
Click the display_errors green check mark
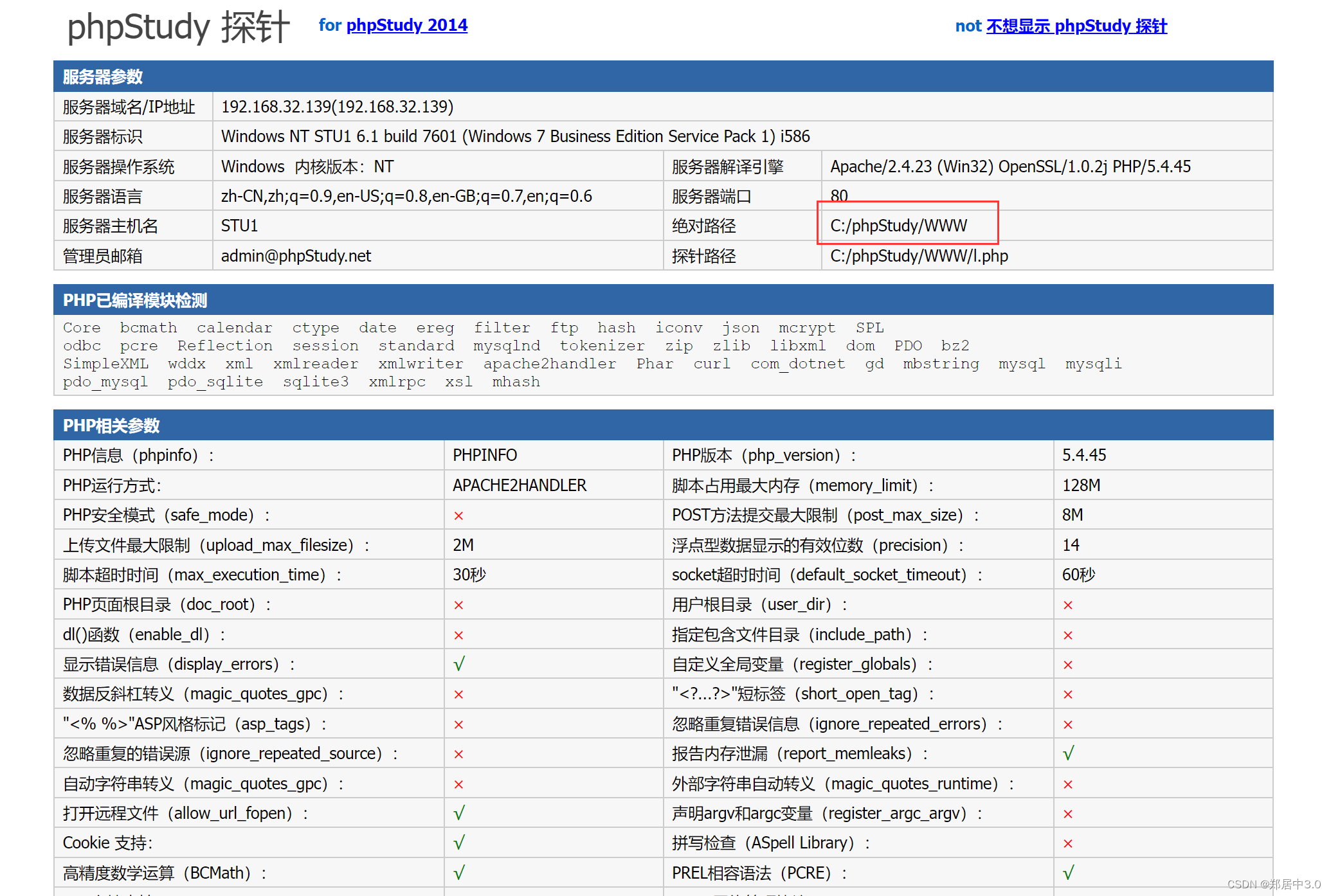click(x=459, y=664)
